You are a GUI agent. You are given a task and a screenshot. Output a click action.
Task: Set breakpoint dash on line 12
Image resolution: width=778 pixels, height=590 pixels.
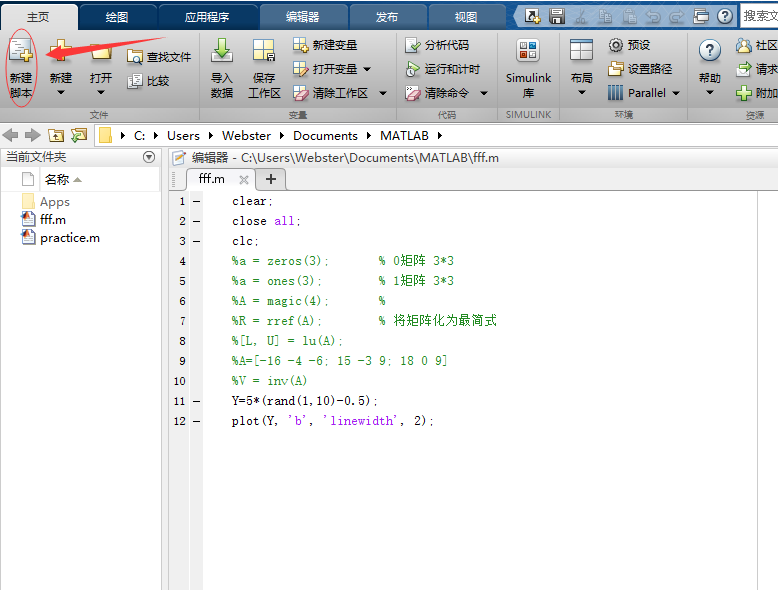[x=196, y=421]
